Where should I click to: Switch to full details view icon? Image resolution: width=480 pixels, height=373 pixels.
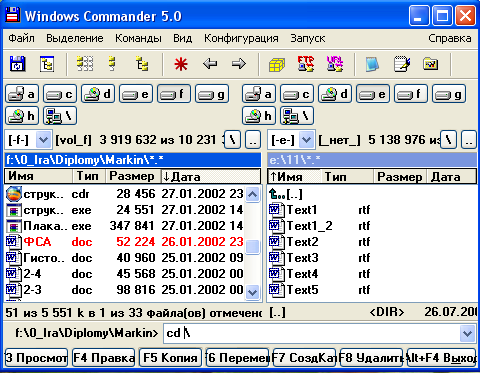click(112, 64)
